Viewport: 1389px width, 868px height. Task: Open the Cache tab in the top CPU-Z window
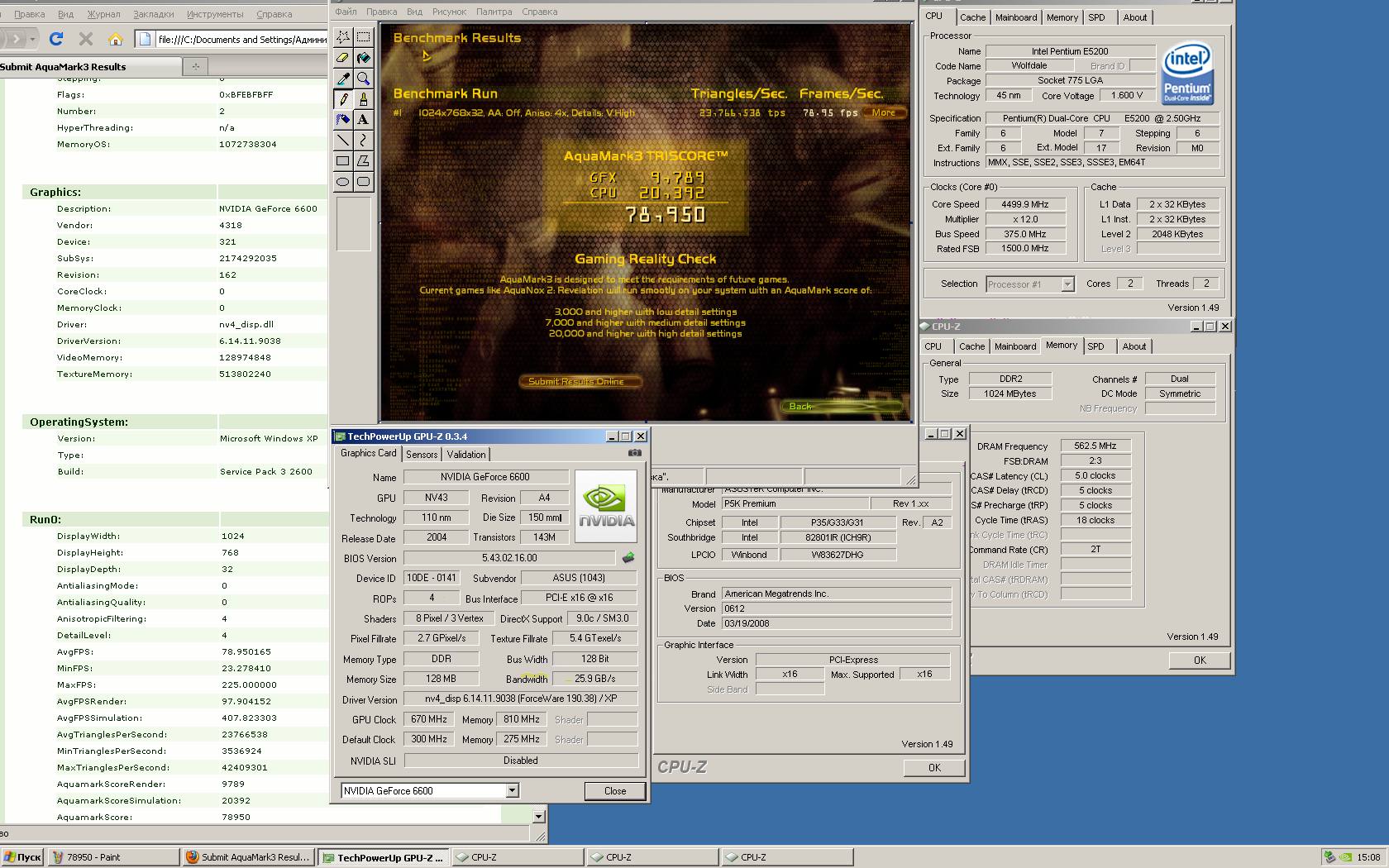point(973,17)
